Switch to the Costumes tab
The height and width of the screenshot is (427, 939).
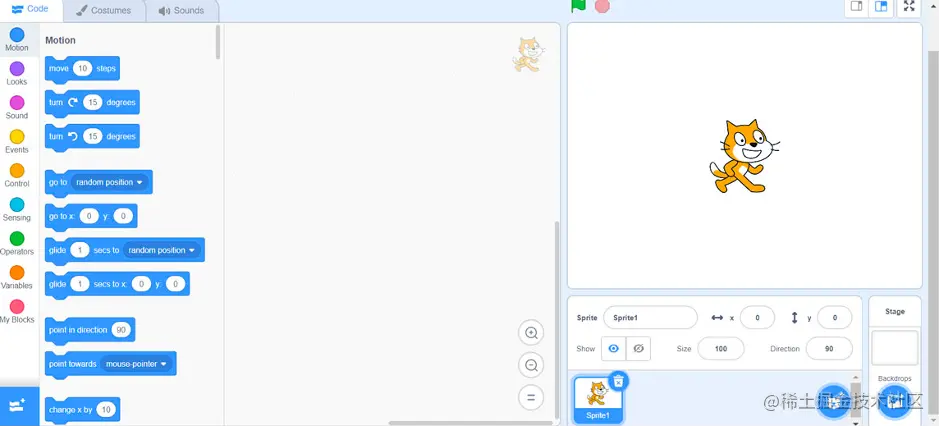(104, 10)
